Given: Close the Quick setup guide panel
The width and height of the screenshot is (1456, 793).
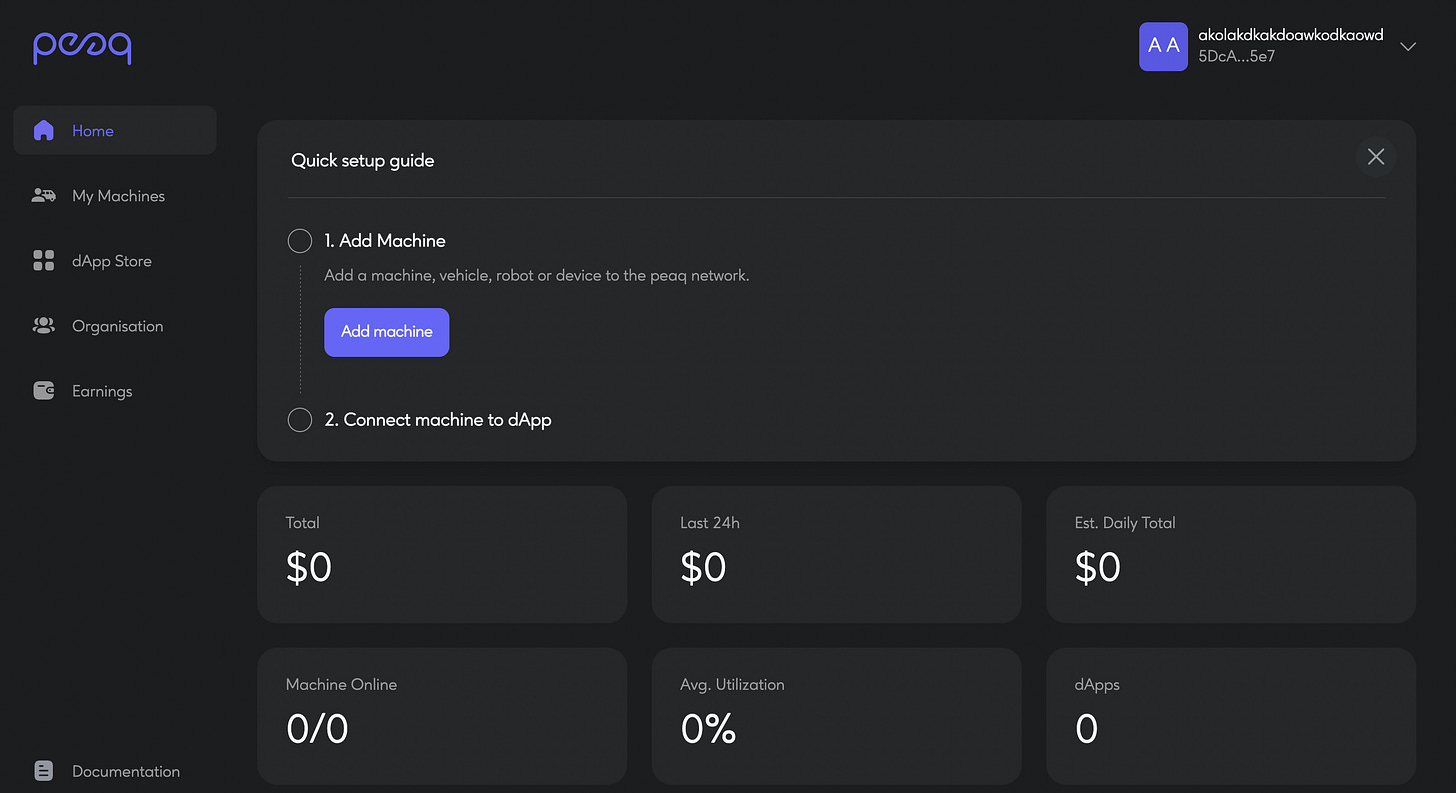Looking at the screenshot, I should coord(1376,157).
